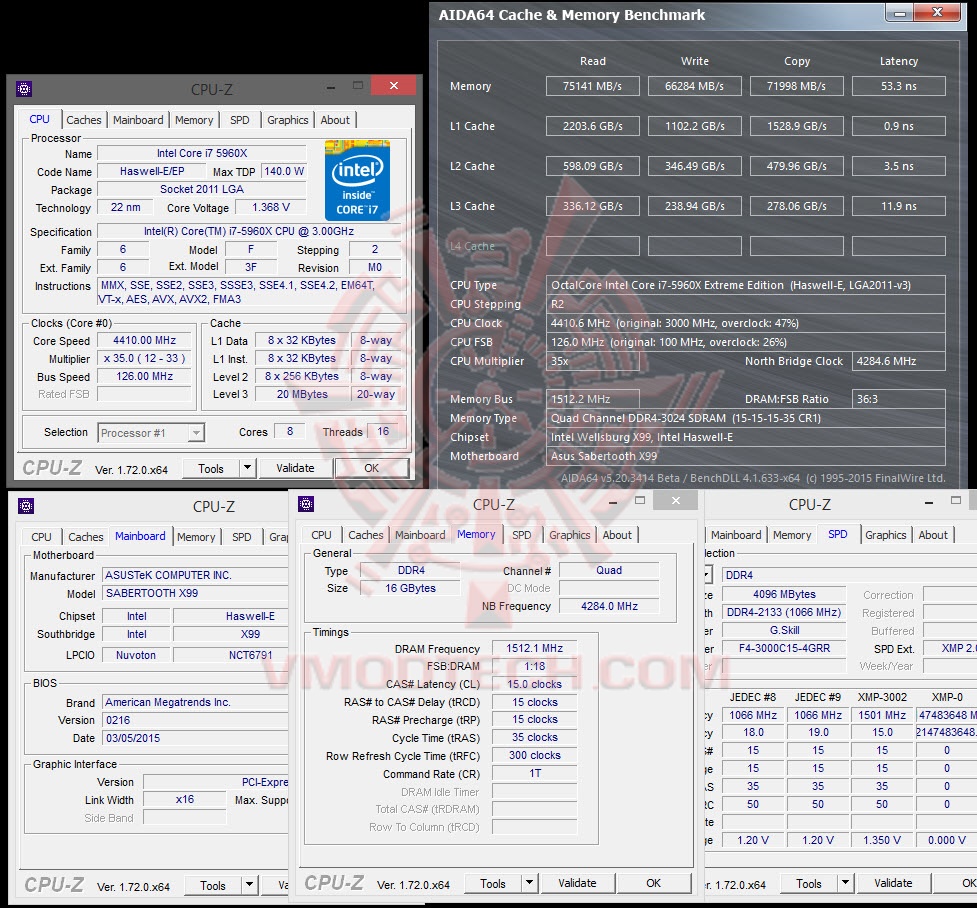The image size is (977, 908).
Task: Open the Processor #1 selection dropdown
Action: tap(196, 432)
